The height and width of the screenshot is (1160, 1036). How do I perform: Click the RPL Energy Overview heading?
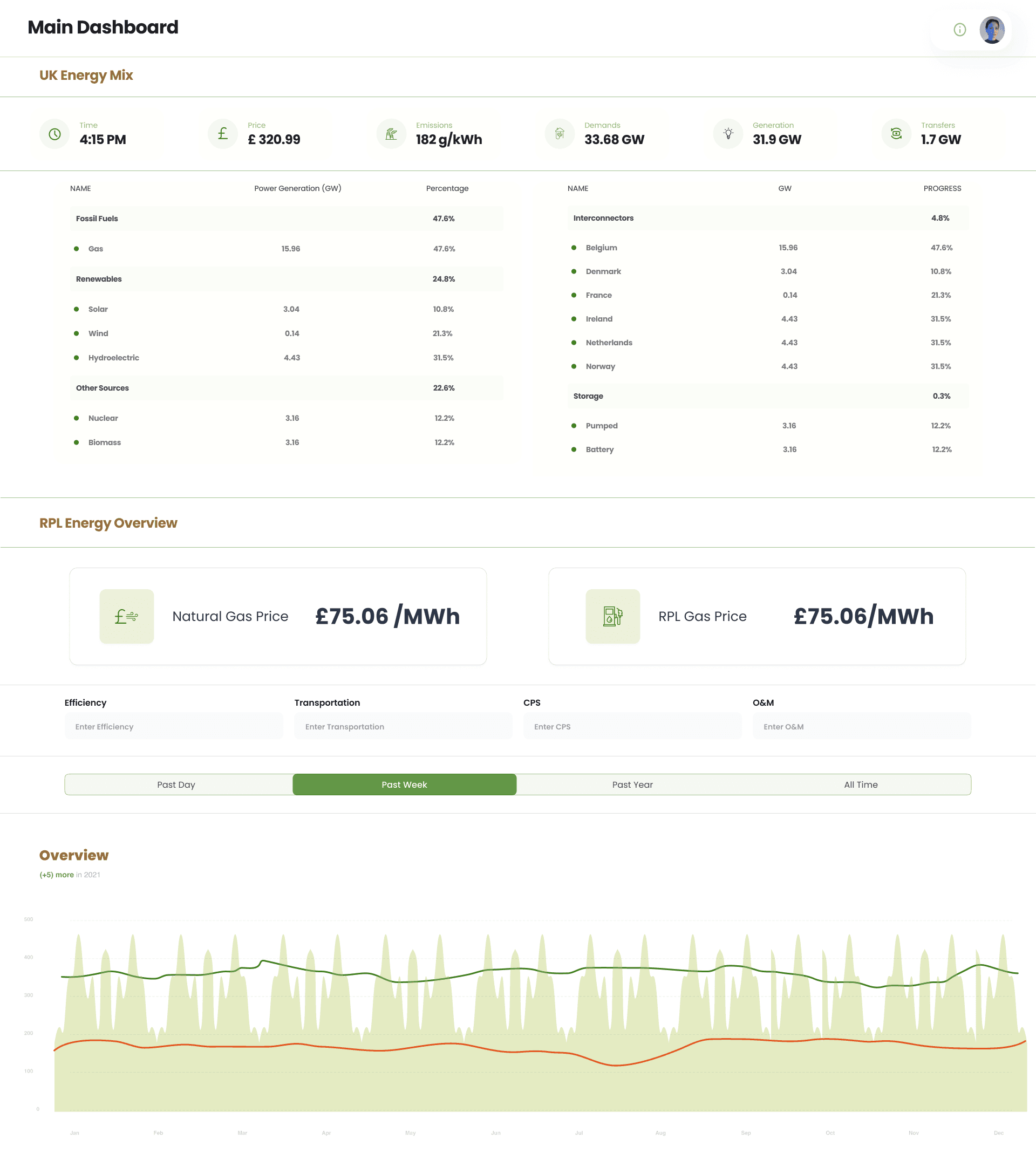(x=108, y=523)
